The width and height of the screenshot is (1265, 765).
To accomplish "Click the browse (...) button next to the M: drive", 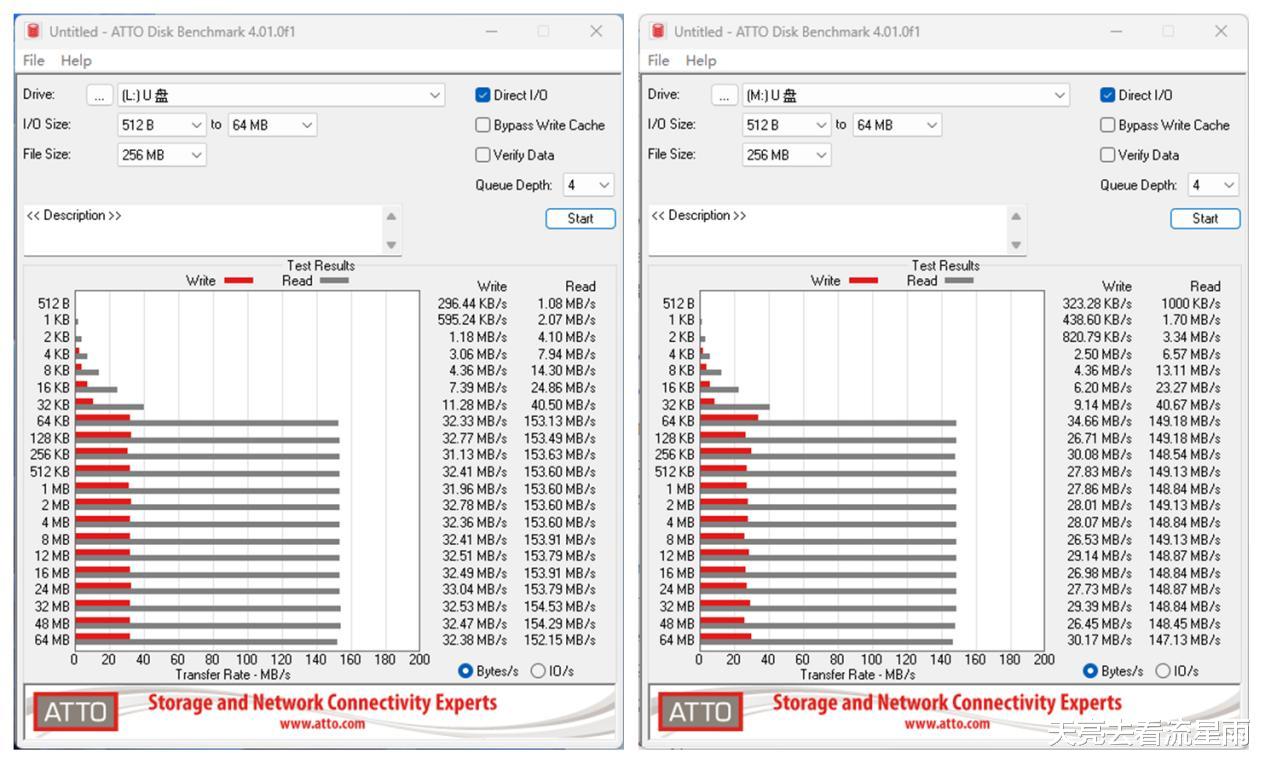I will pos(724,95).
